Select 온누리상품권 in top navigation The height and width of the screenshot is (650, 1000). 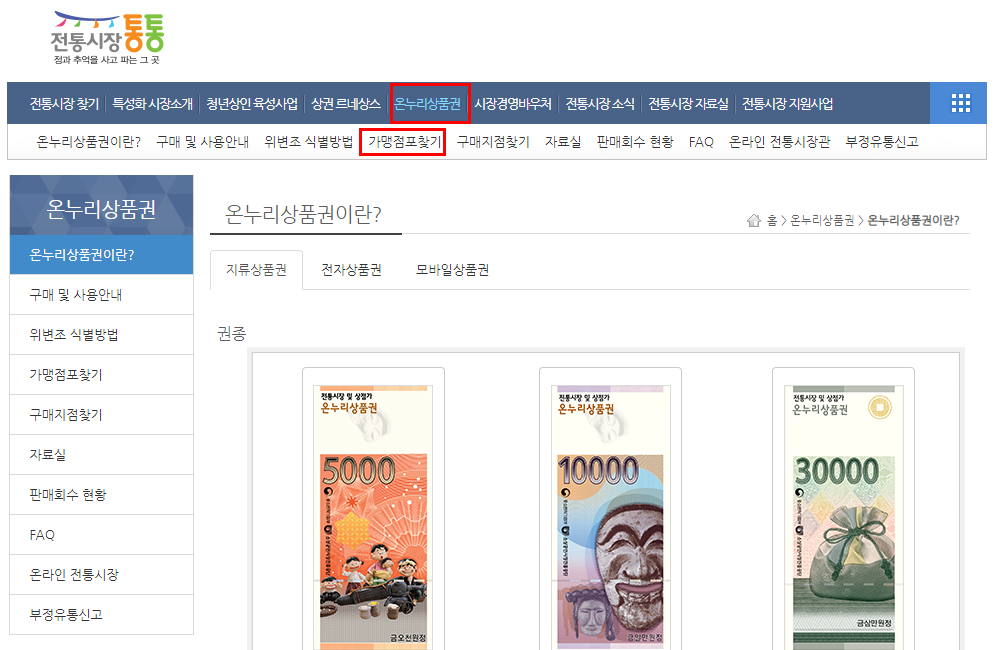(427, 103)
